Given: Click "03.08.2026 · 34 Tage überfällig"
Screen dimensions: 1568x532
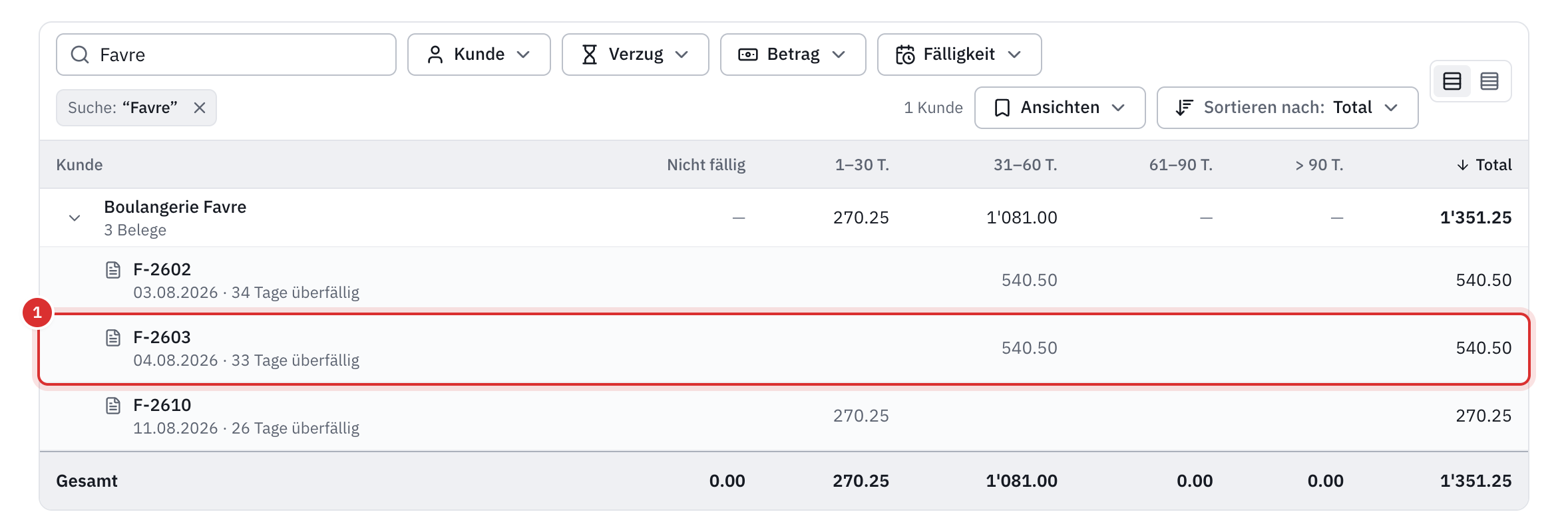Looking at the screenshot, I should [246, 293].
